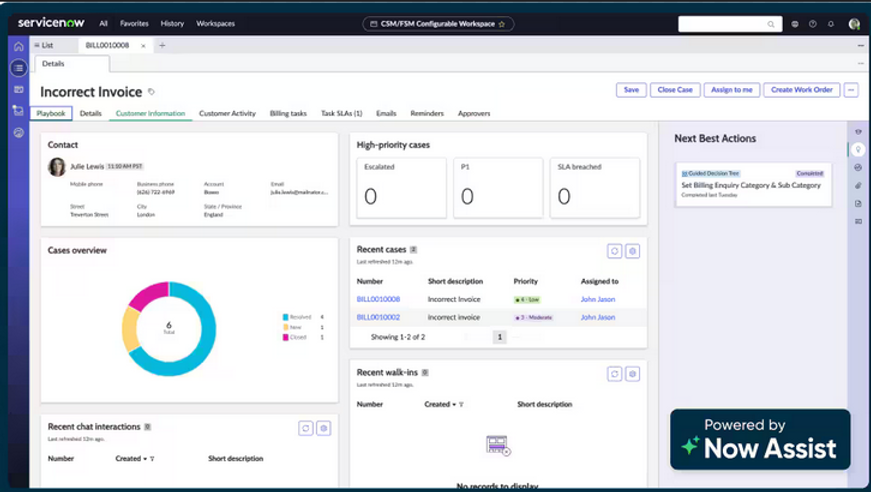Add a new tab with plus icon
This screenshot has width=871, height=492.
pyautogui.click(x=162, y=46)
